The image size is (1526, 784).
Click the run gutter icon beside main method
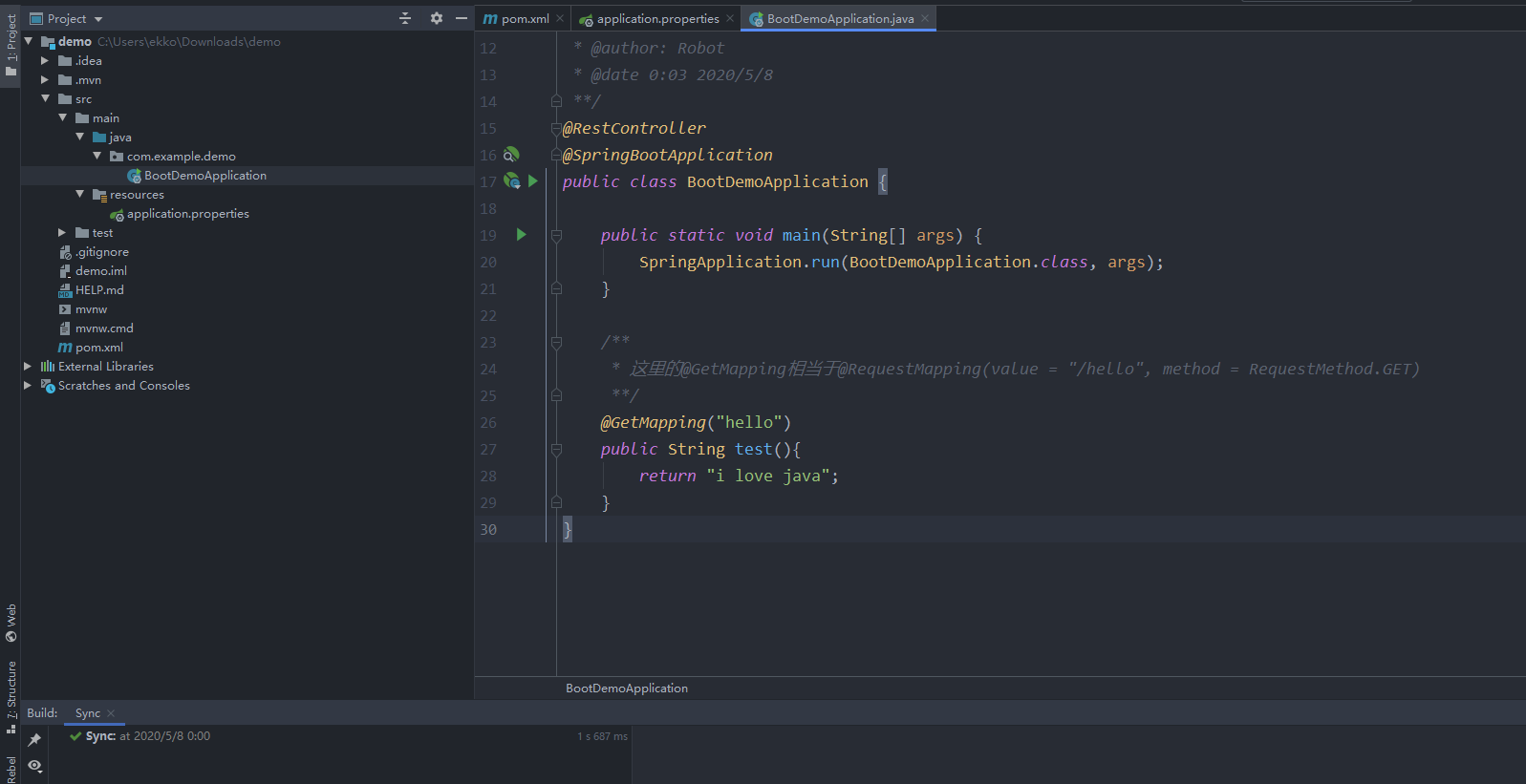[521, 235]
